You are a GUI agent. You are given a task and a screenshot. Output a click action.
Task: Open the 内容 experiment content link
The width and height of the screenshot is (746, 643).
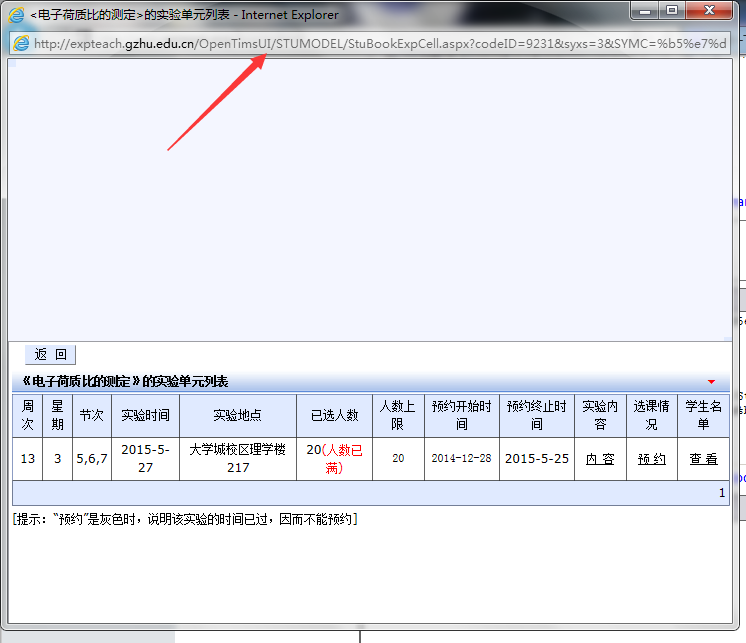coord(599,459)
